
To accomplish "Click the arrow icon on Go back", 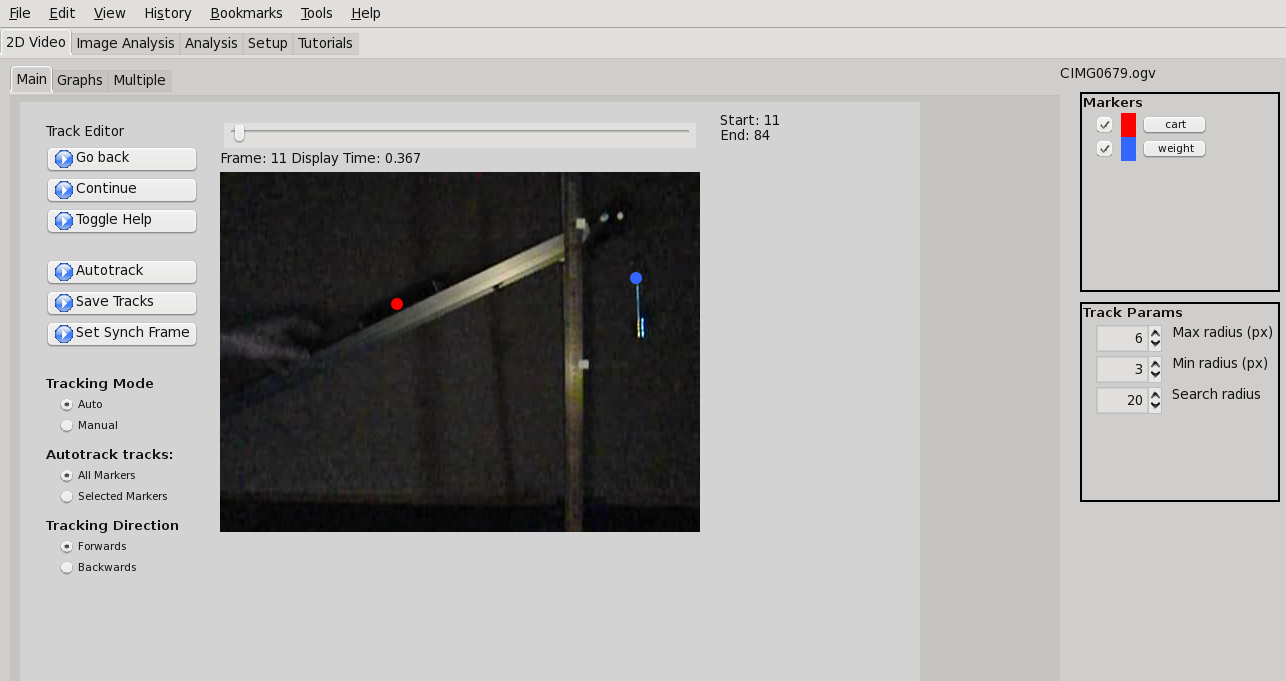I will (x=64, y=159).
